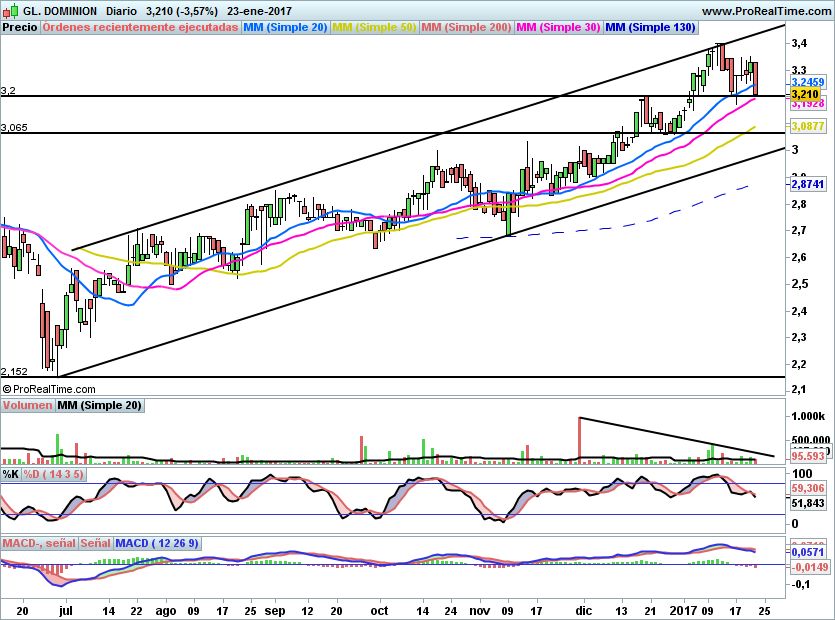Click the Volumen indicator label
The width and height of the screenshot is (835, 620).
[27, 405]
